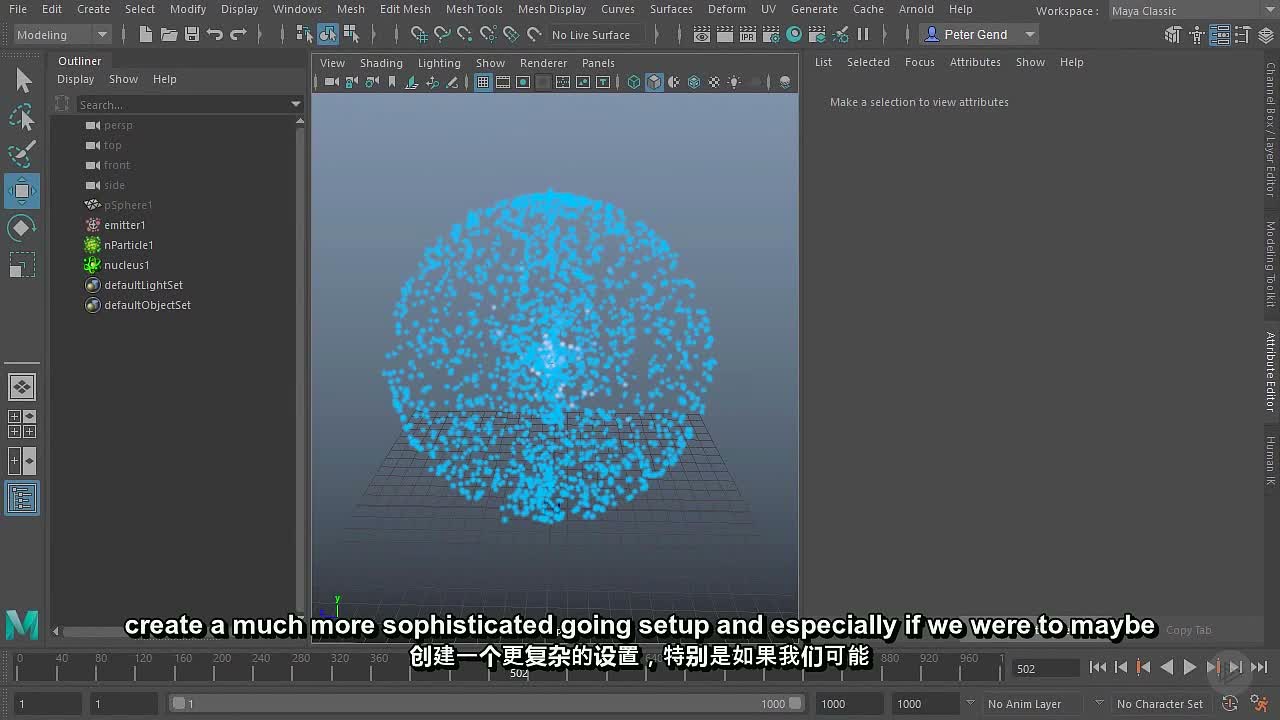Toggle use all lights viewport icon

pyautogui.click(x=734, y=82)
